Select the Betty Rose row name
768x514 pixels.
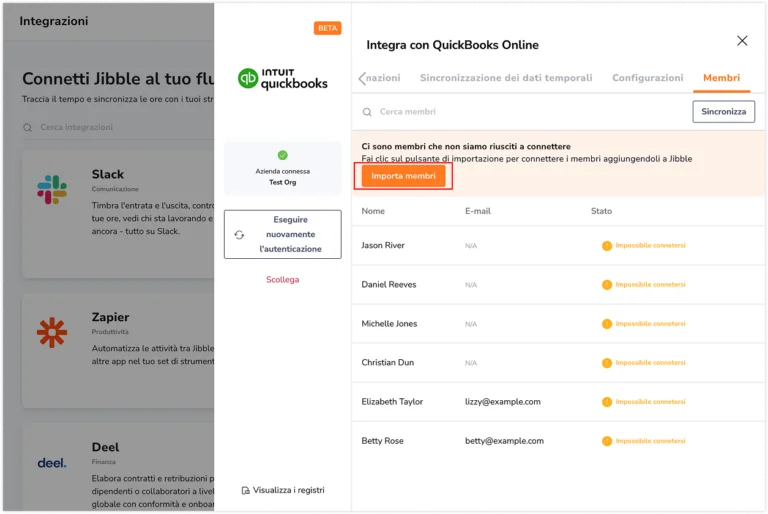(x=382, y=441)
